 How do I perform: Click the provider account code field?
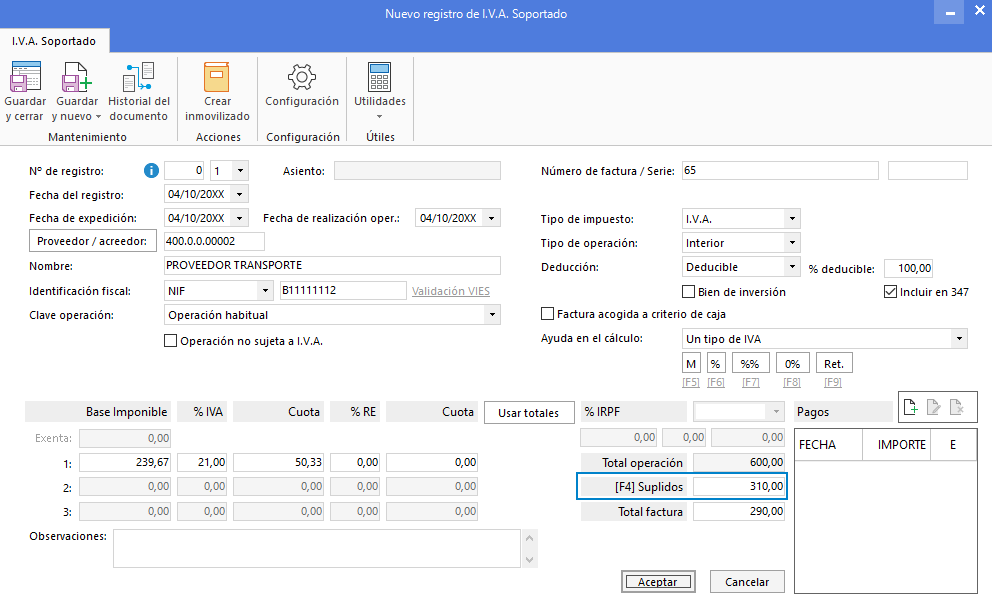click(x=214, y=241)
